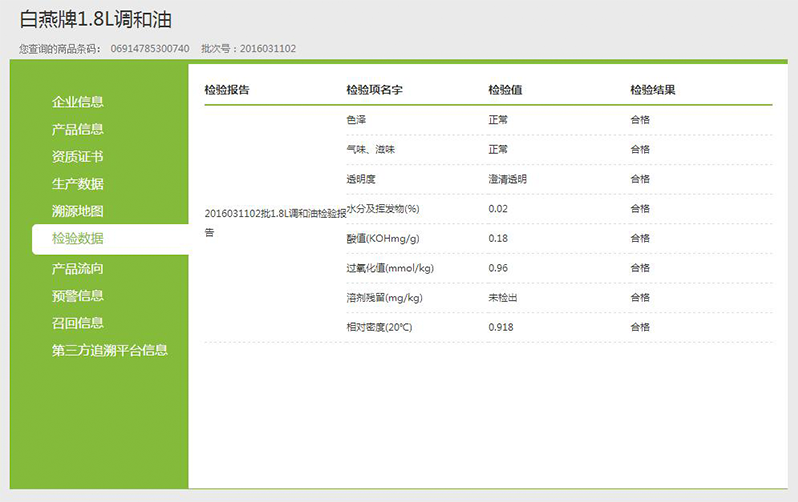The image size is (798, 502).
Task: Click the 您查询的商品条码 label
Action: (60, 49)
